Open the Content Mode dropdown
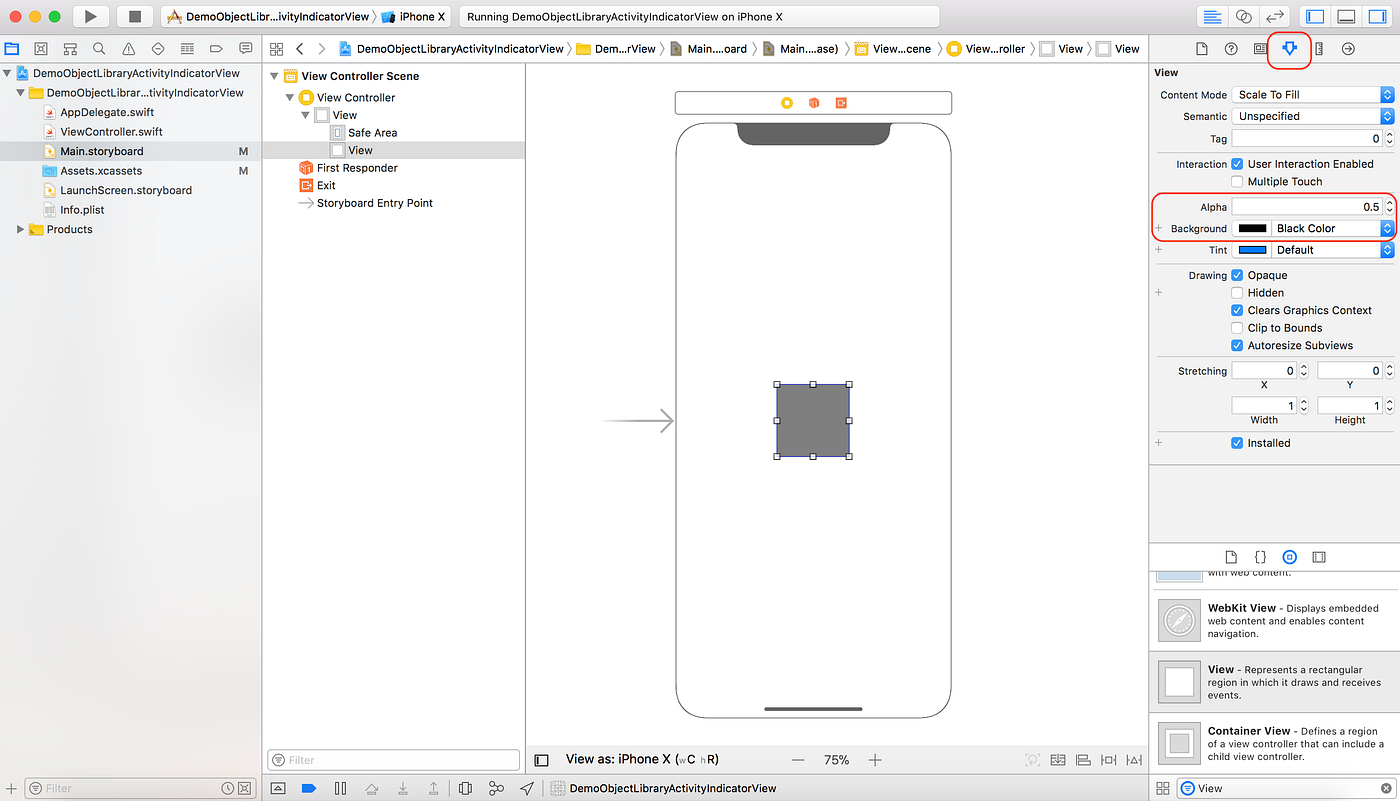Image resolution: width=1400 pixels, height=801 pixels. click(x=1312, y=94)
